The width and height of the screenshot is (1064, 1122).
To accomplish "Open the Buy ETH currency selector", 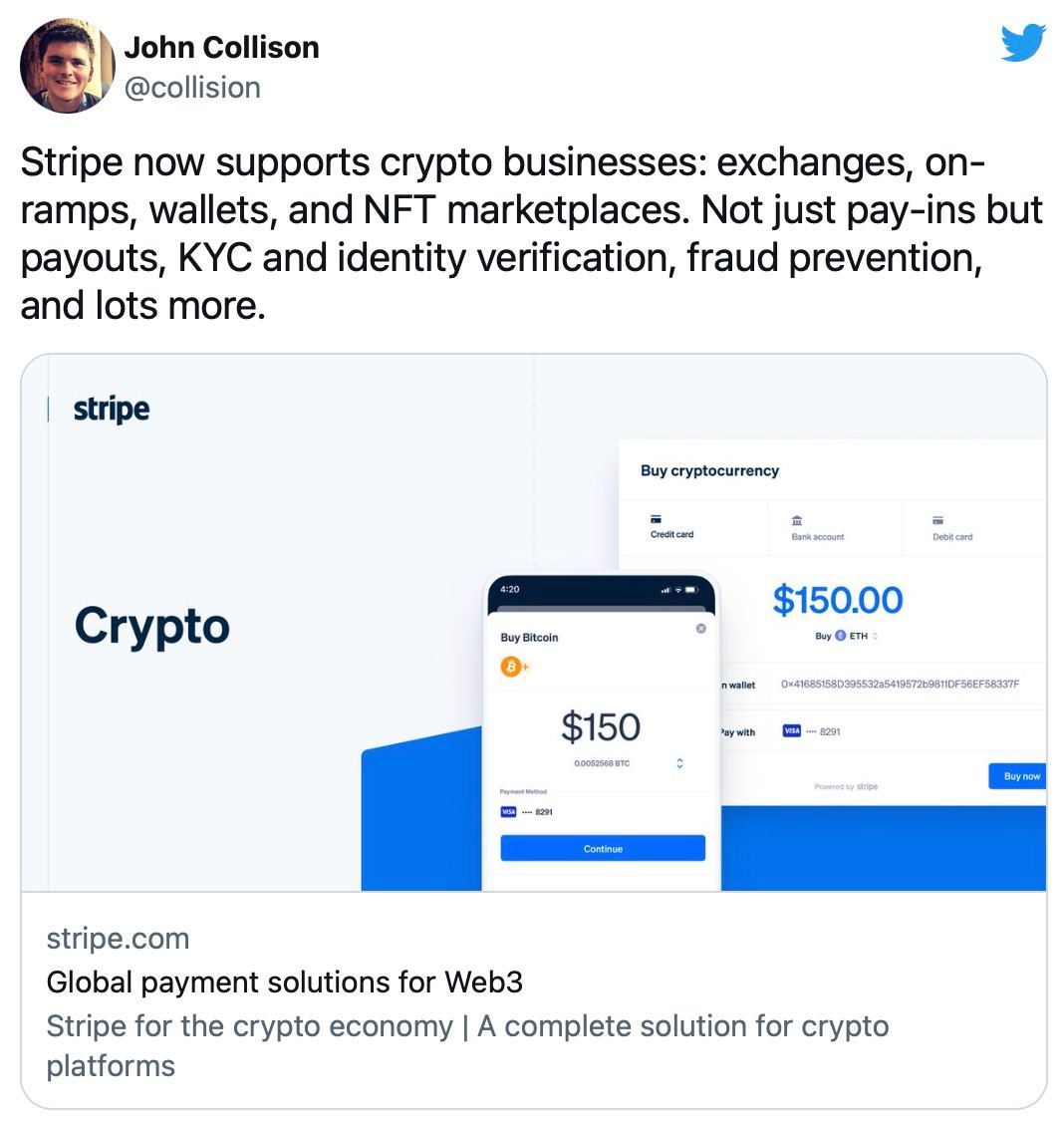I will coord(847,636).
